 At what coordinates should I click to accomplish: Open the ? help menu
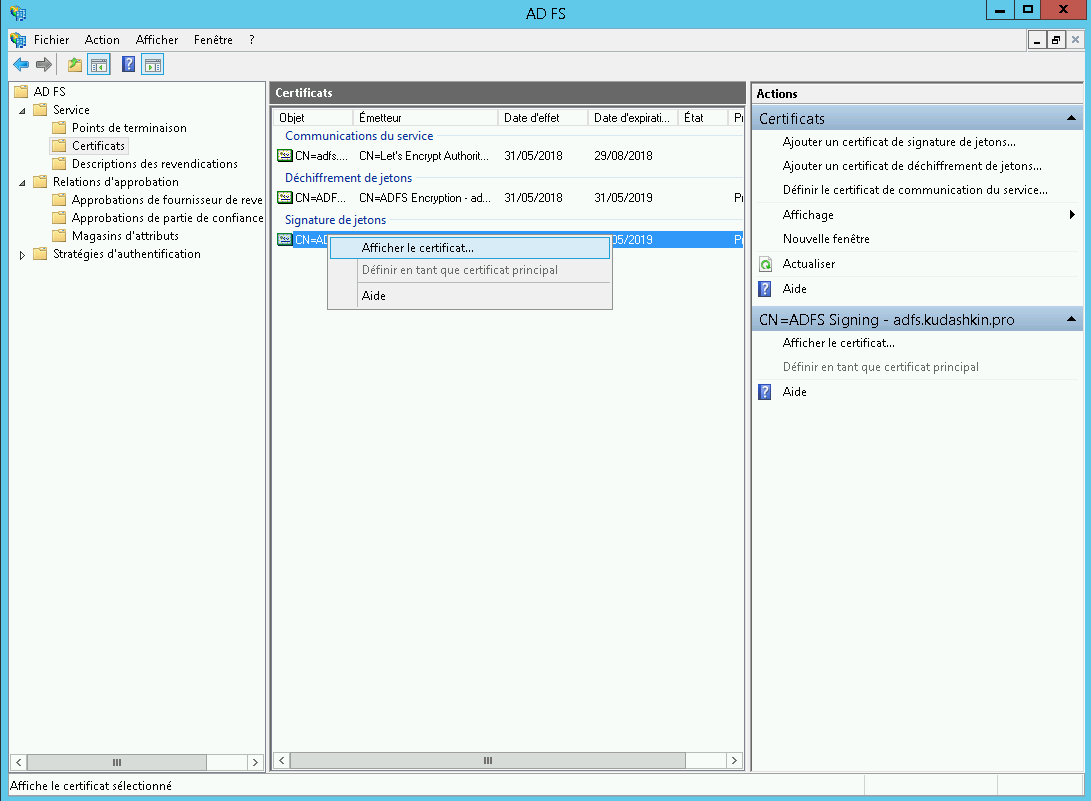pyautogui.click(x=252, y=40)
